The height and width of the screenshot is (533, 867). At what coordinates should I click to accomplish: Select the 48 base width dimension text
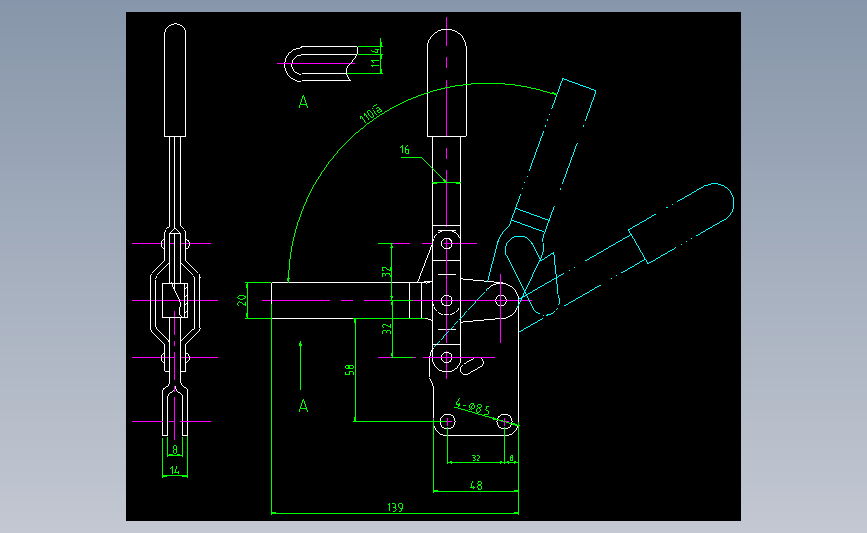point(476,485)
